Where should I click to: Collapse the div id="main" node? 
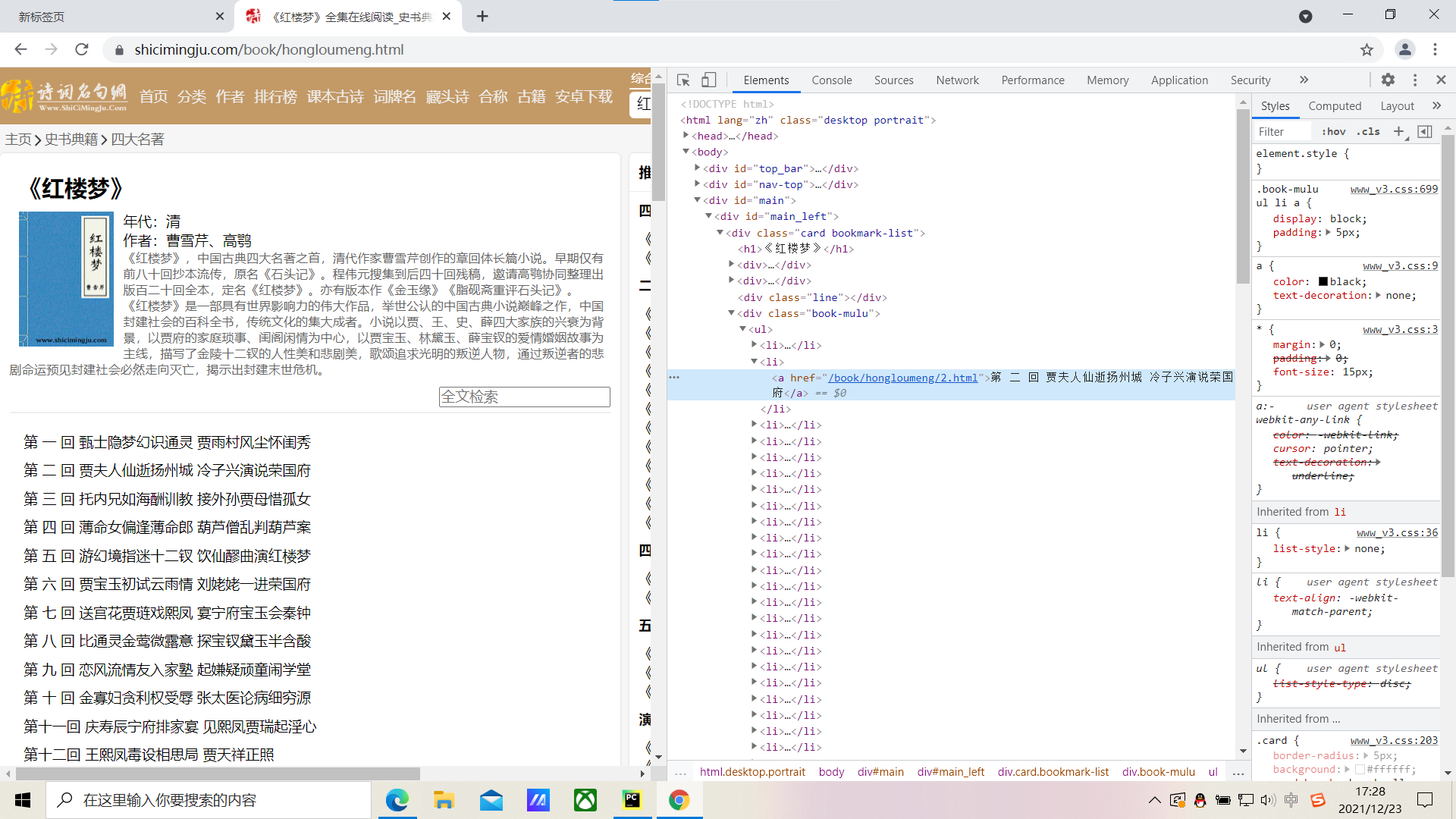pyautogui.click(x=697, y=200)
